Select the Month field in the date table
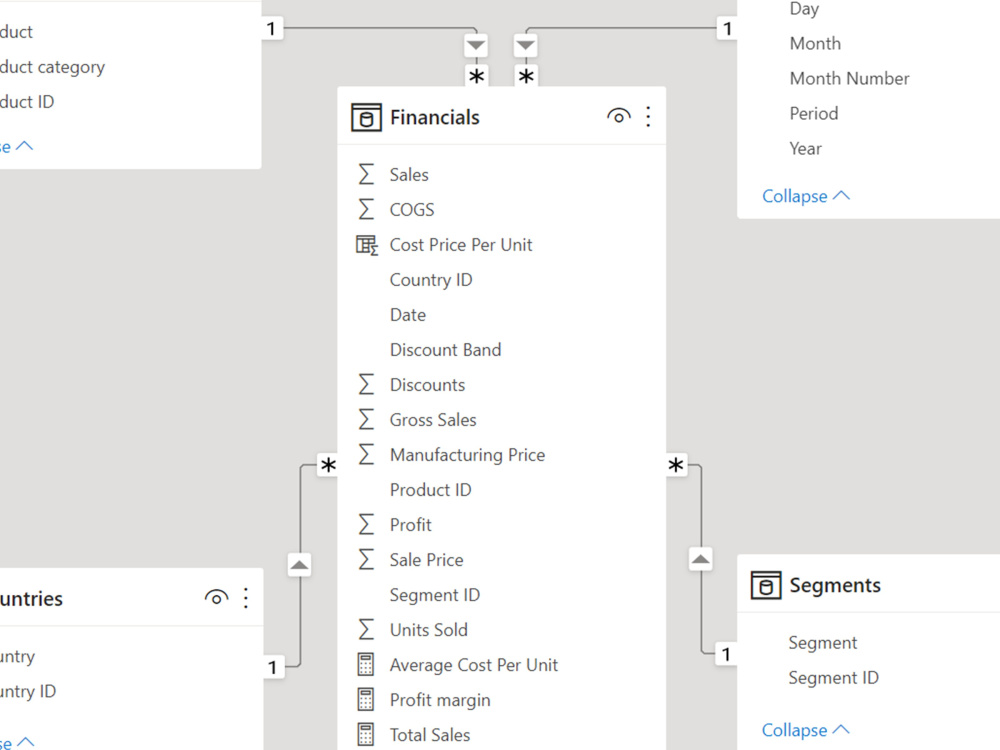This screenshot has width=1000, height=750. point(815,43)
